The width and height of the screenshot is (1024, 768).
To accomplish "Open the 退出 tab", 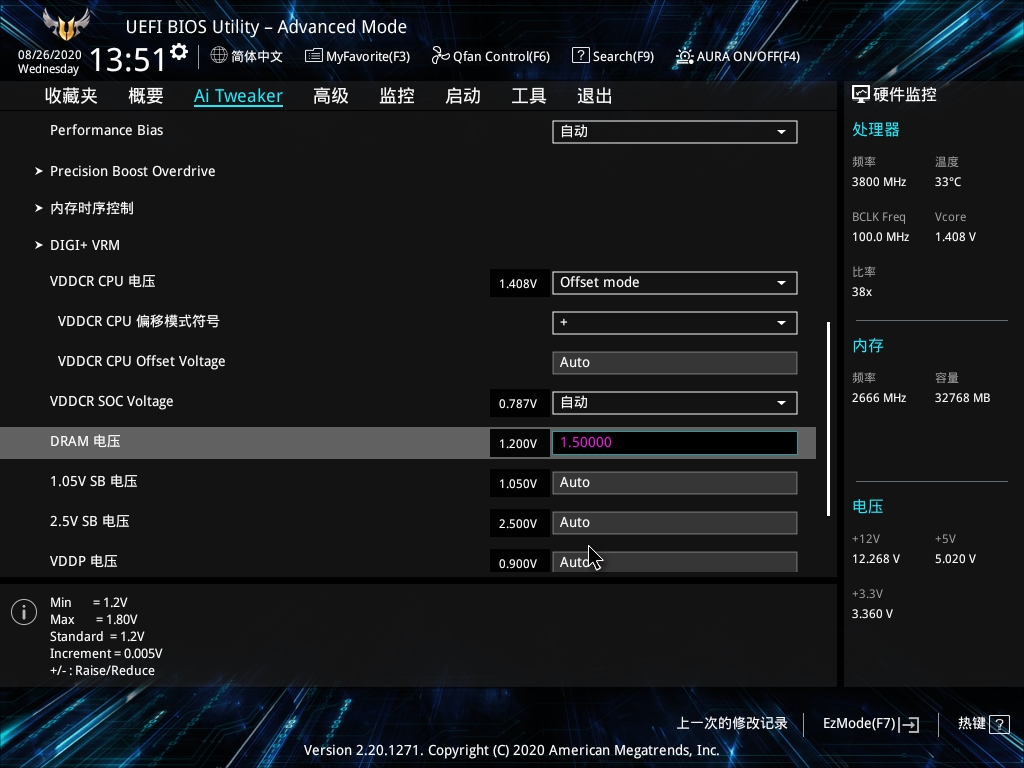I will click(594, 96).
